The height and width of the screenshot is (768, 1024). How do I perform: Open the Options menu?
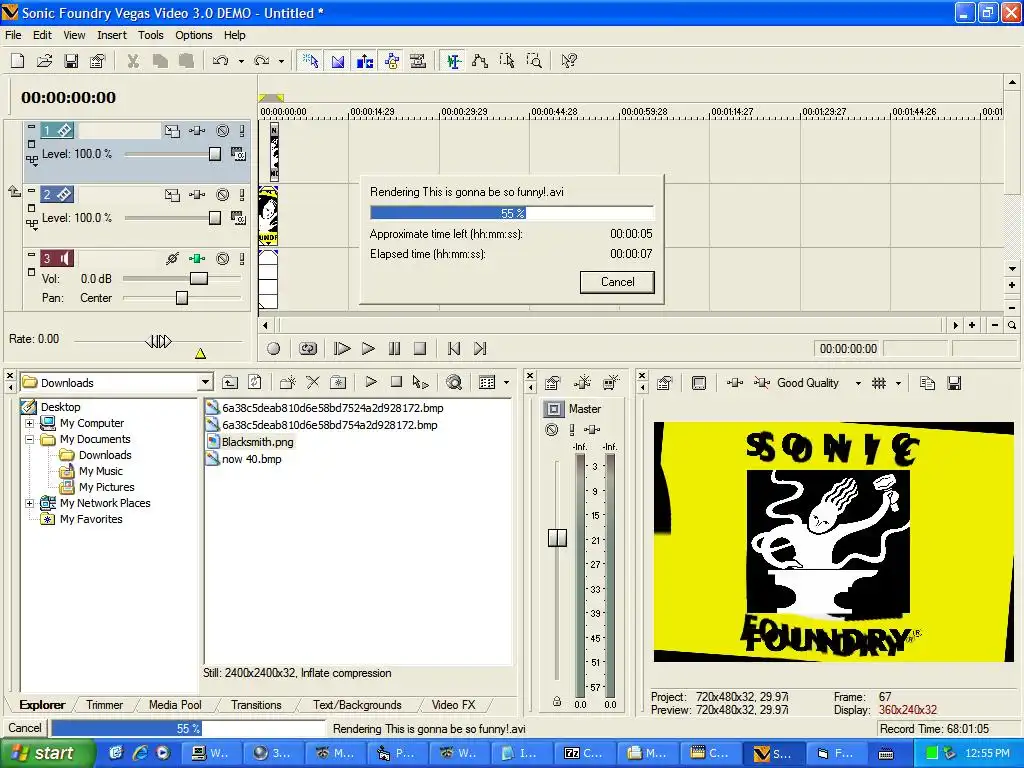(193, 35)
